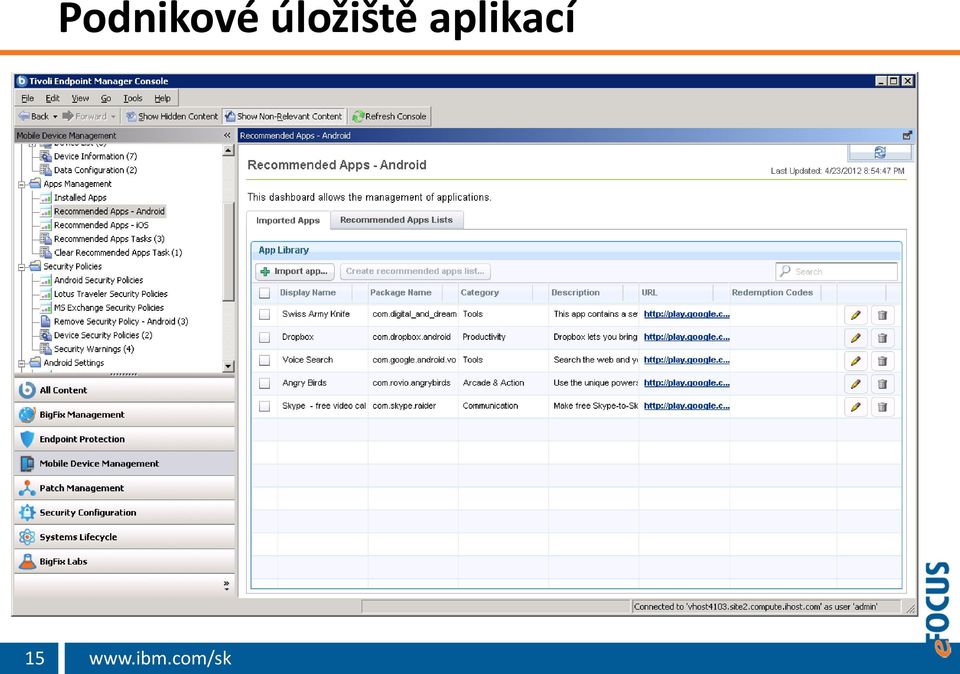The image size is (960, 674).
Task: Open the Forward button dropdown arrow
Action: tap(113, 116)
